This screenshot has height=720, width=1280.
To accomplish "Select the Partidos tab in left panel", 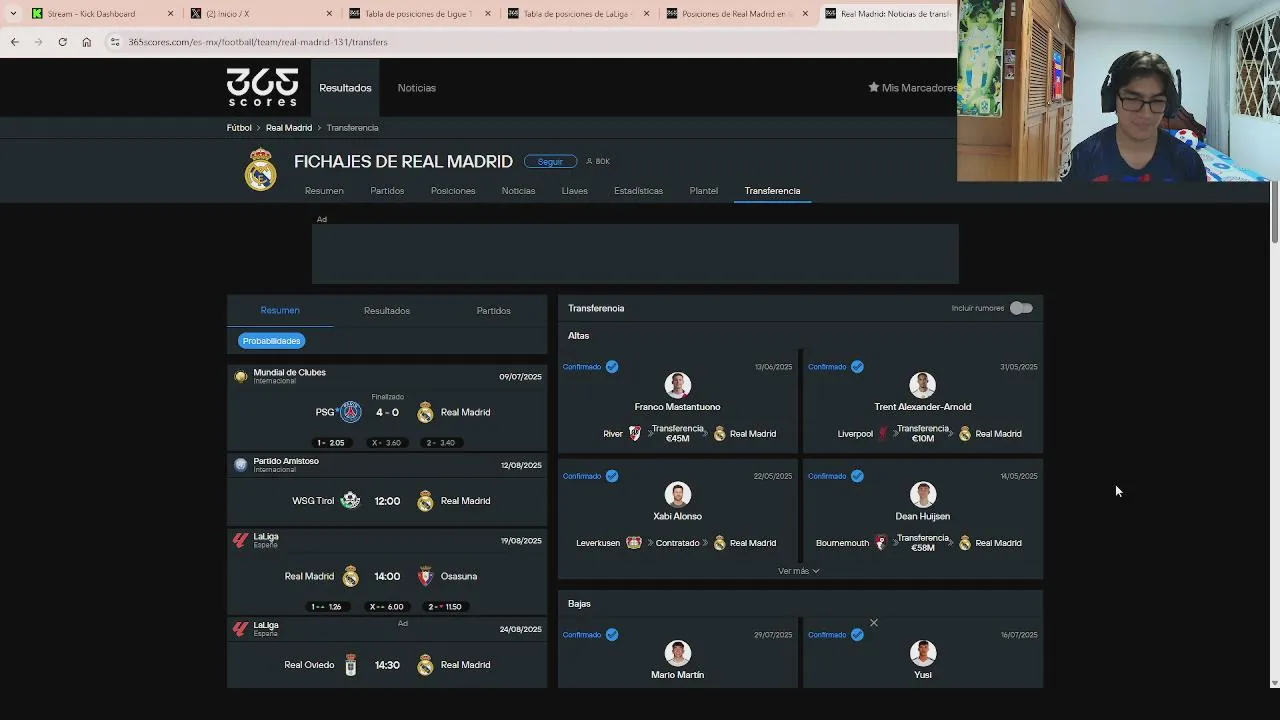I will pyautogui.click(x=493, y=311).
